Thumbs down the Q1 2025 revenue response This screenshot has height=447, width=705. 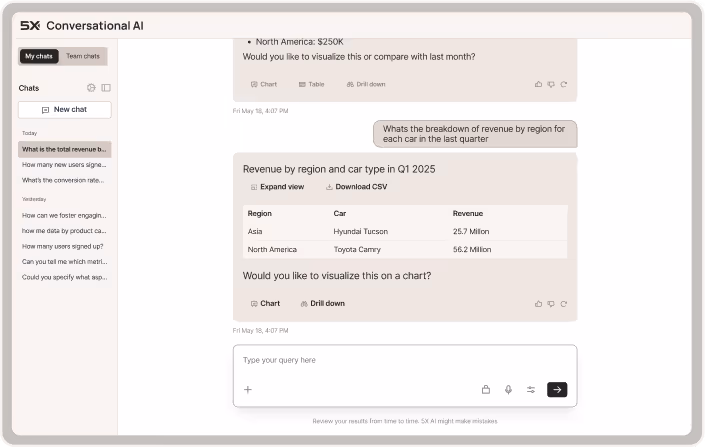551,304
